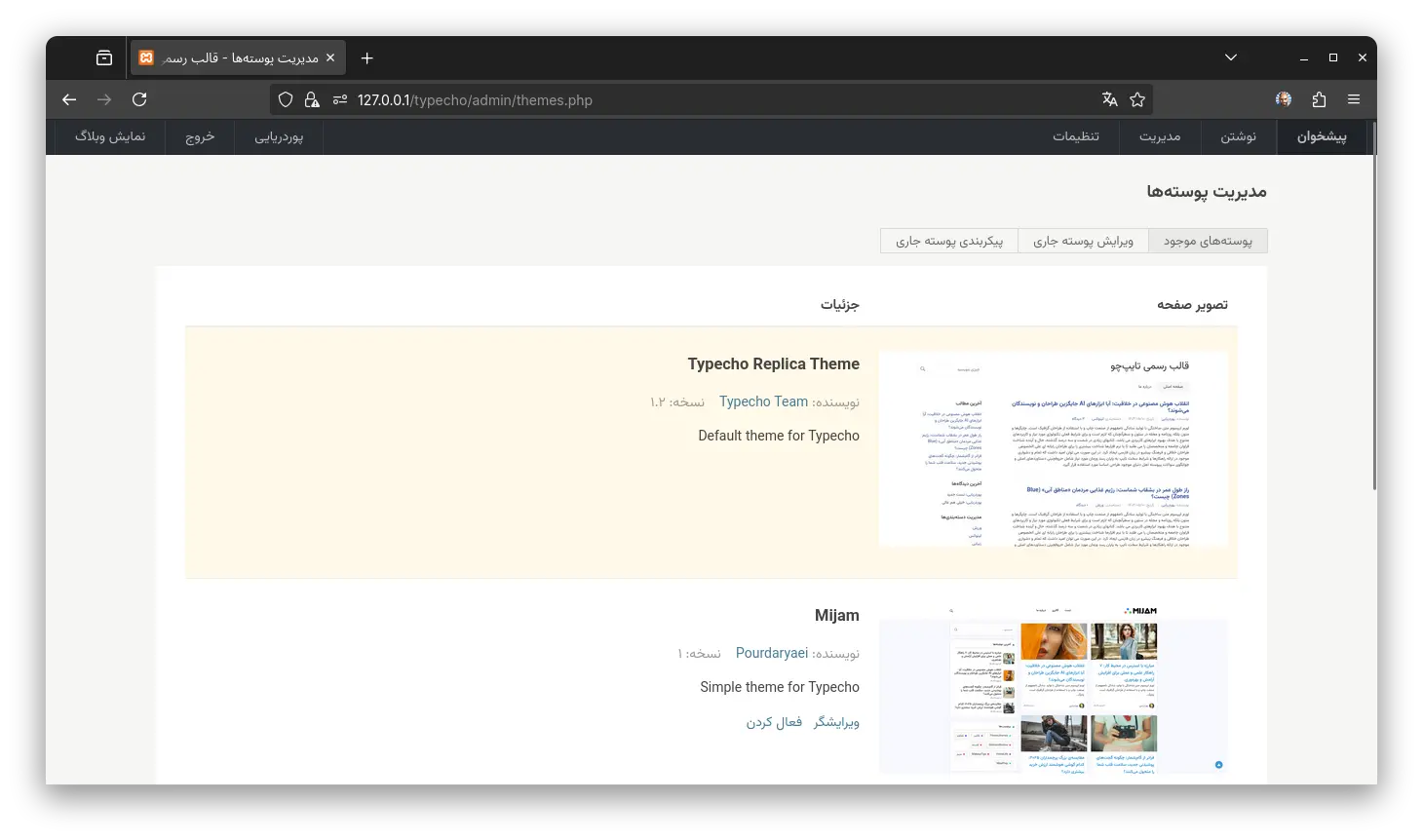Image resolution: width=1423 pixels, height=840 pixels.
Task: Open the تنظیمات settings menu
Action: pyautogui.click(x=1076, y=136)
